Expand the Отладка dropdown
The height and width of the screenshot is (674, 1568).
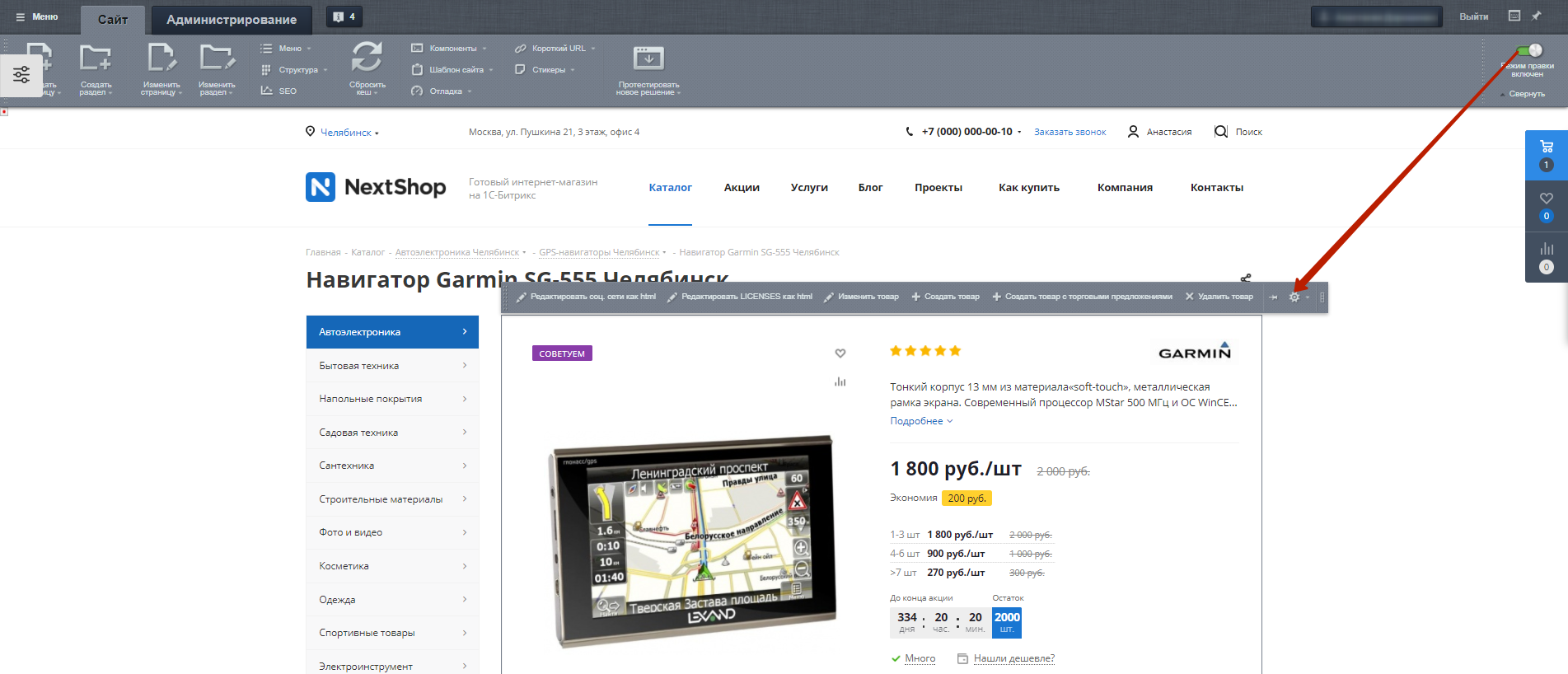(442, 91)
